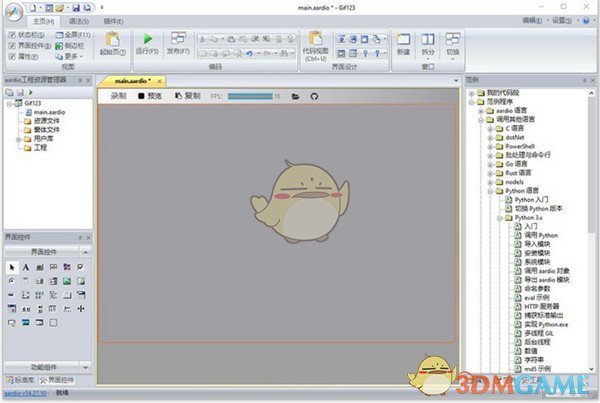
Task: Close the main.aardio tab with its X
Action: 160,81
